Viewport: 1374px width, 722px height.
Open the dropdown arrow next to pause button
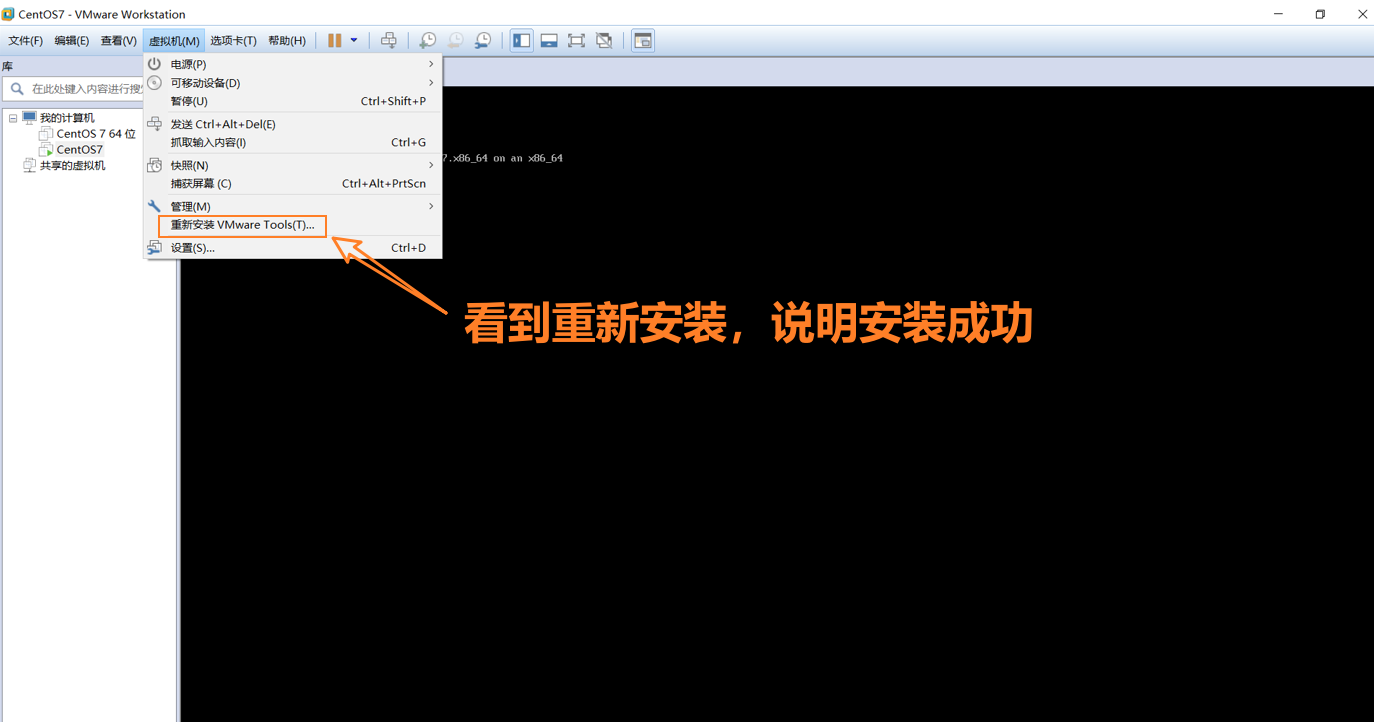click(x=354, y=41)
